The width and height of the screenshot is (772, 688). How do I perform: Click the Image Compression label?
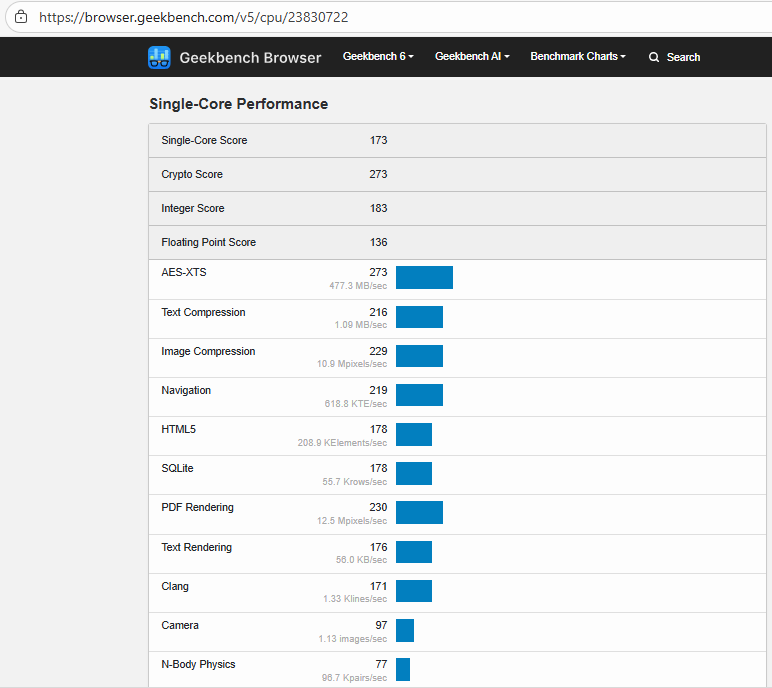click(x=208, y=352)
